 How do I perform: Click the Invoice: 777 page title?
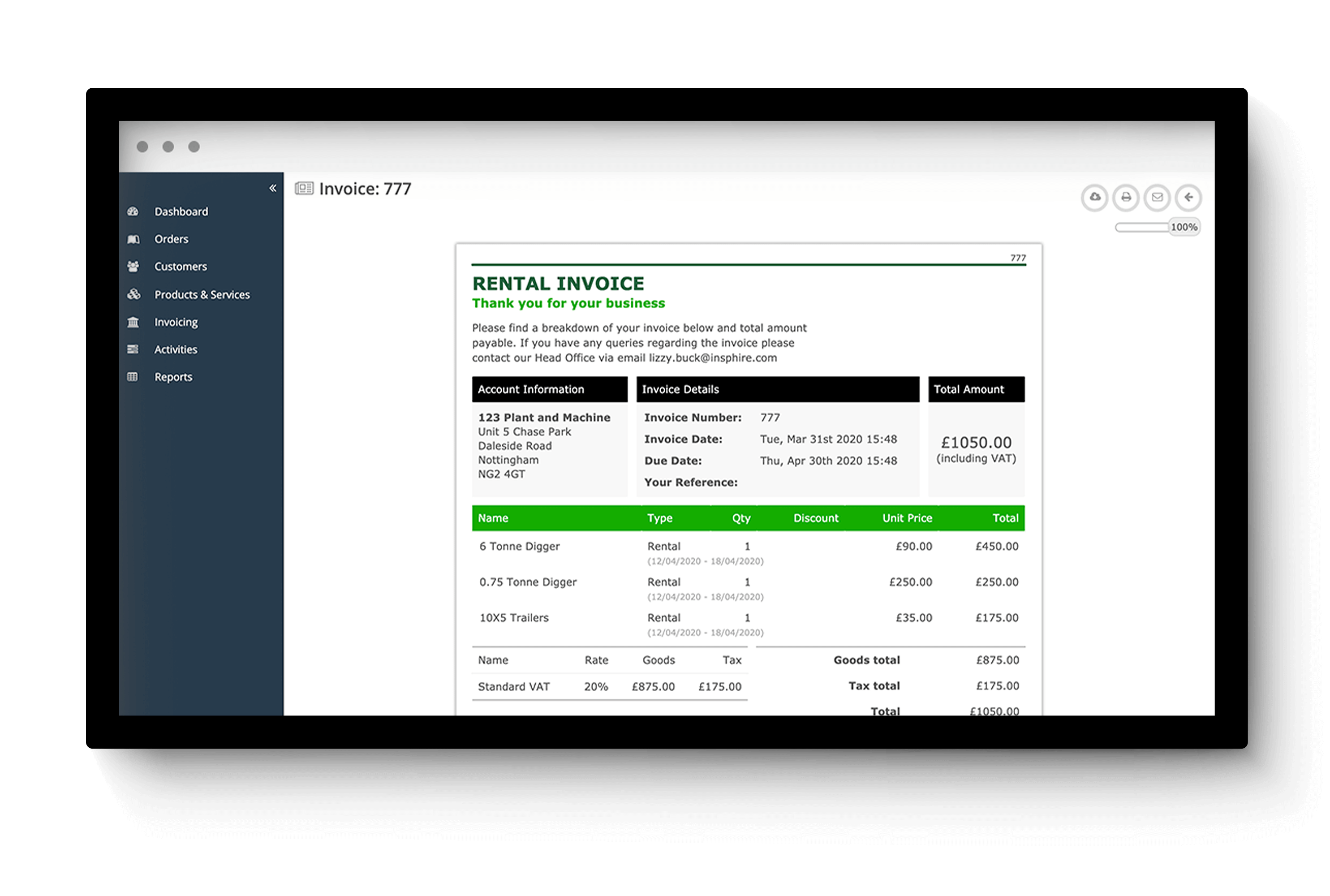click(365, 189)
